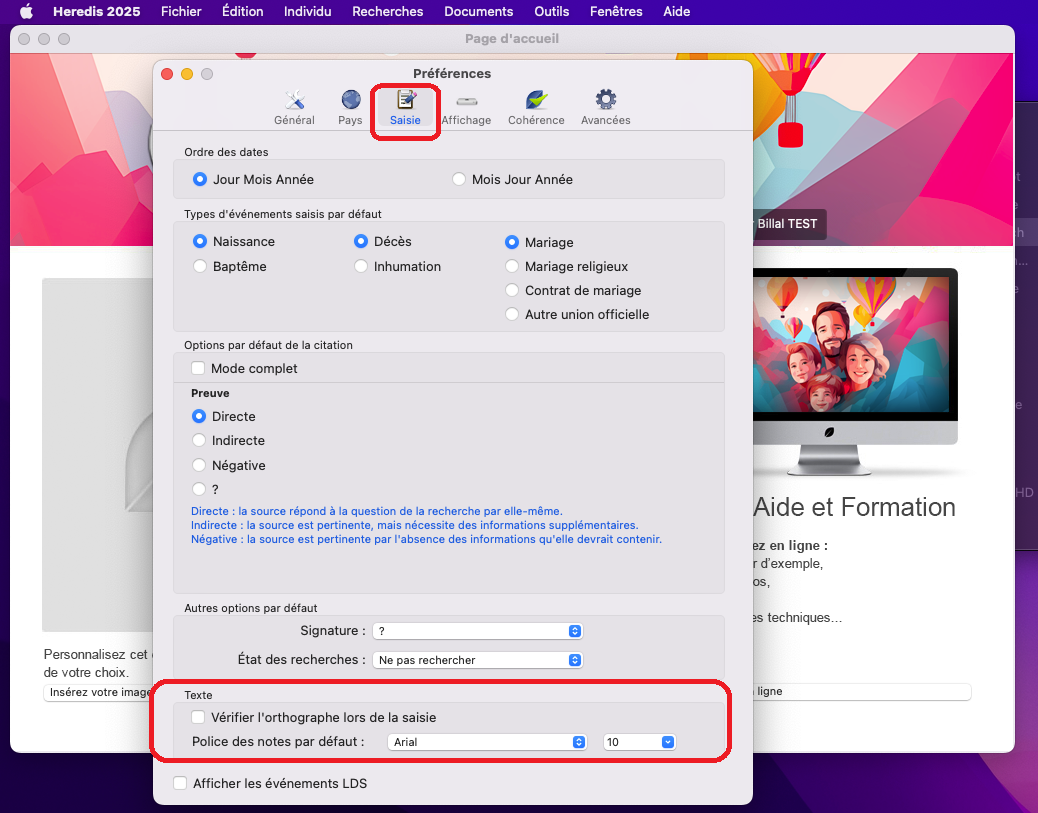Select the Indirecte proof option
The width and height of the screenshot is (1038, 813).
pos(199,441)
